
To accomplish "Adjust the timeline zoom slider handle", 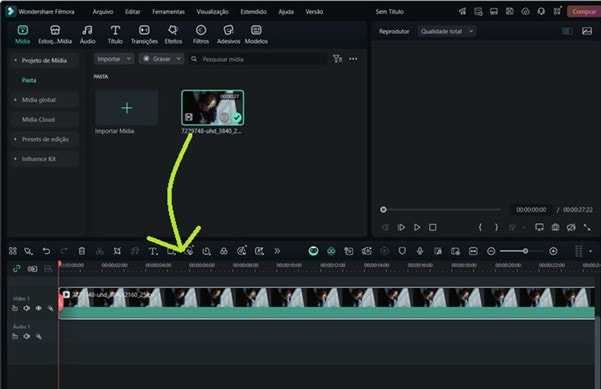I will coord(525,251).
